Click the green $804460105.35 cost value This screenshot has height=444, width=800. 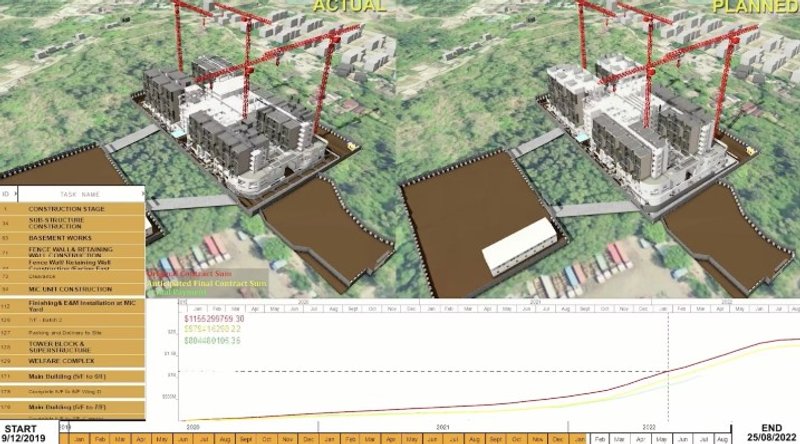pyautogui.click(x=212, y=340)
